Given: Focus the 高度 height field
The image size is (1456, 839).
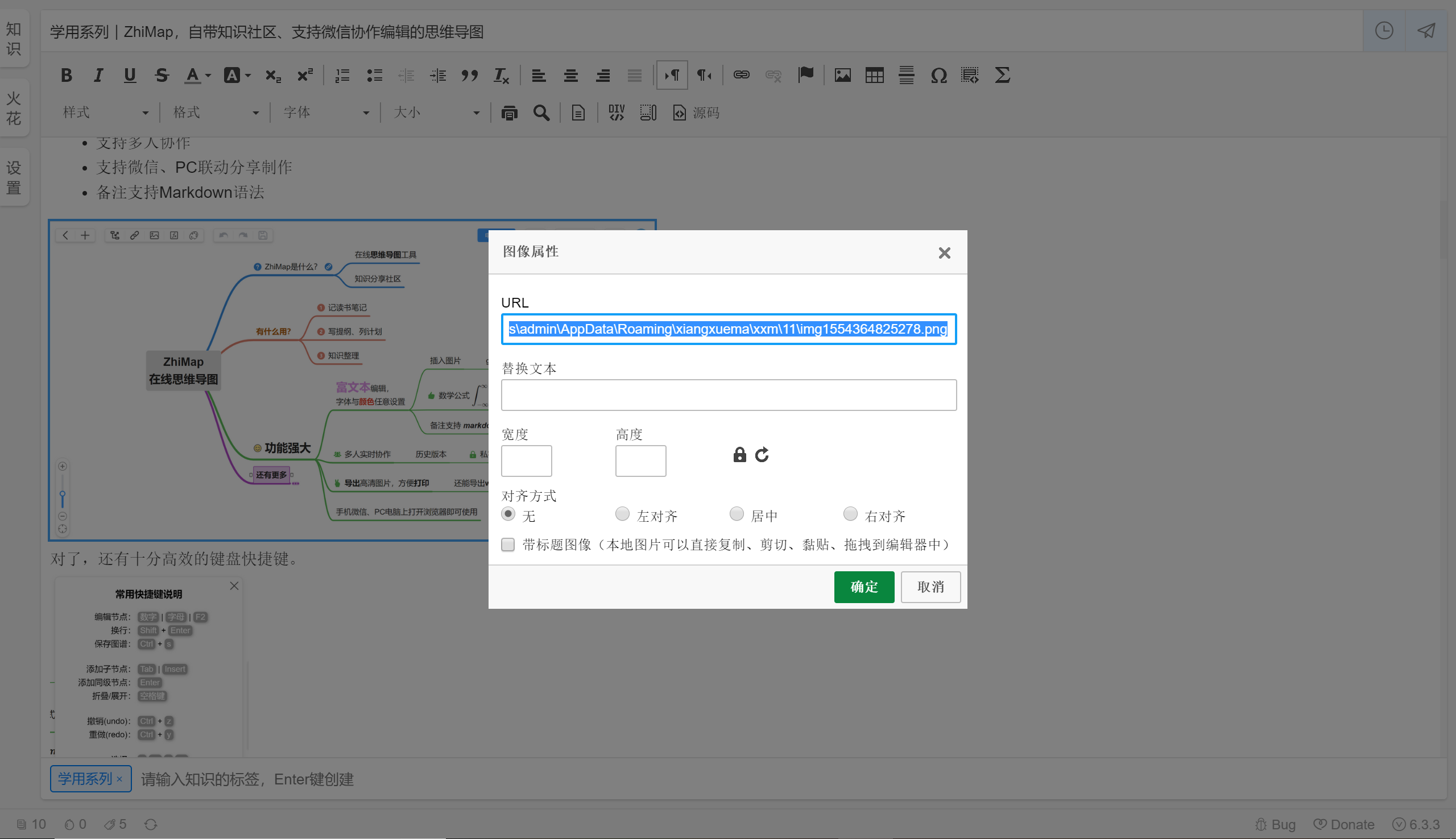Looking at the screenshot, I should [x=640, y=460].
